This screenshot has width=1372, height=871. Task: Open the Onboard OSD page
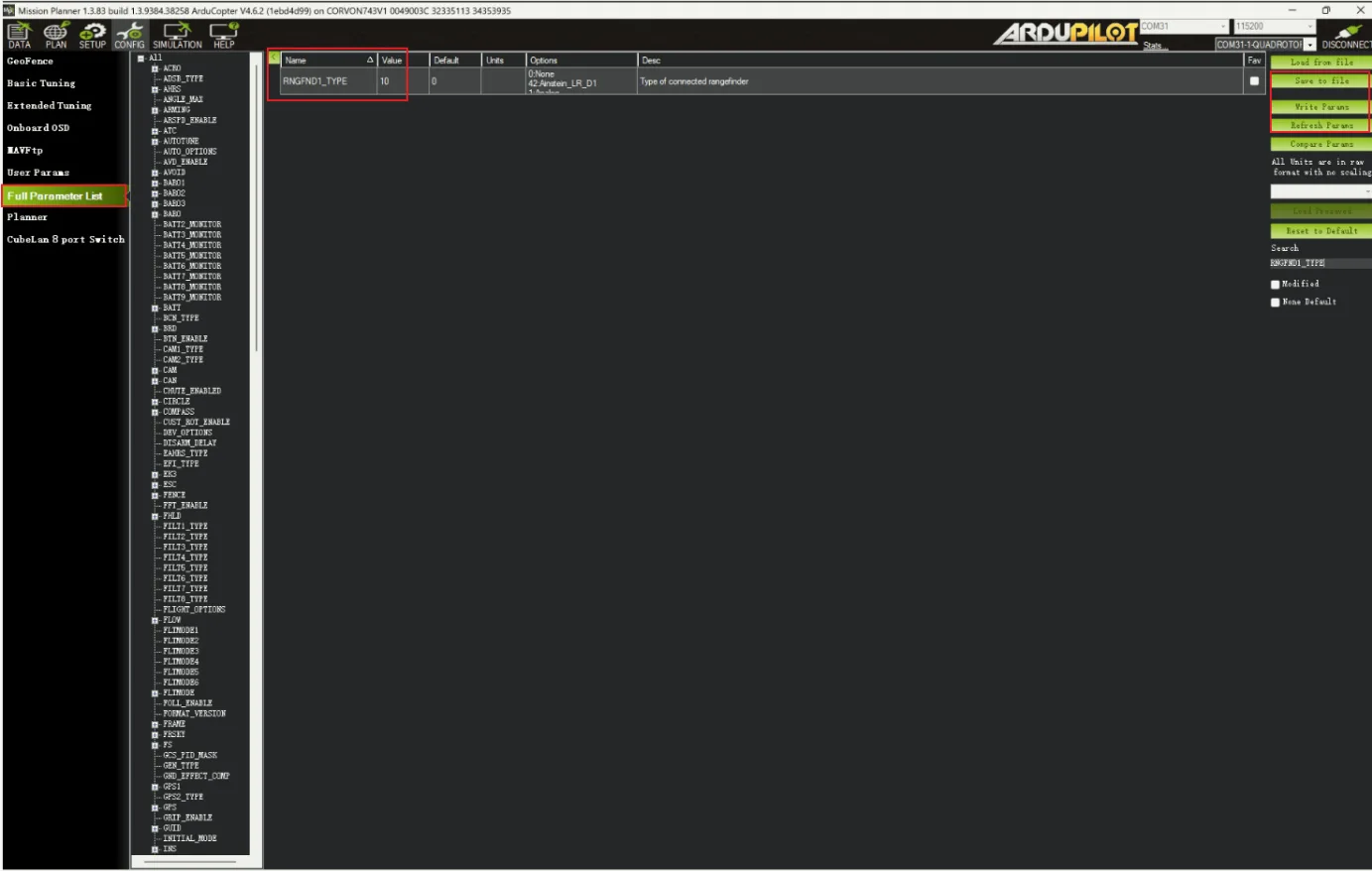(38, 128)
